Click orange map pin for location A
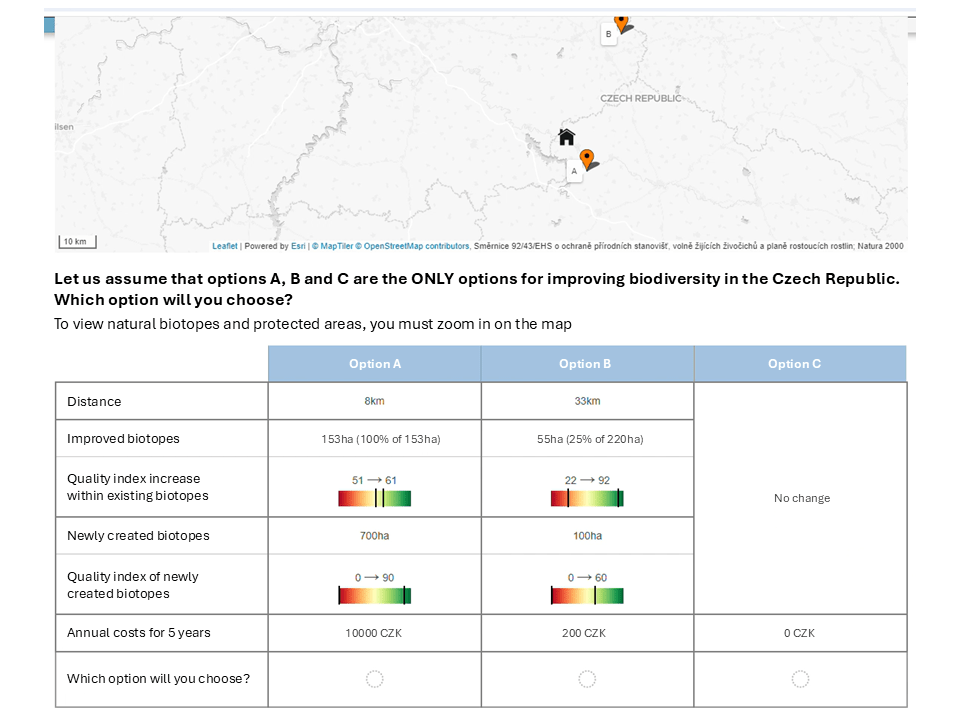 point(587,159)
